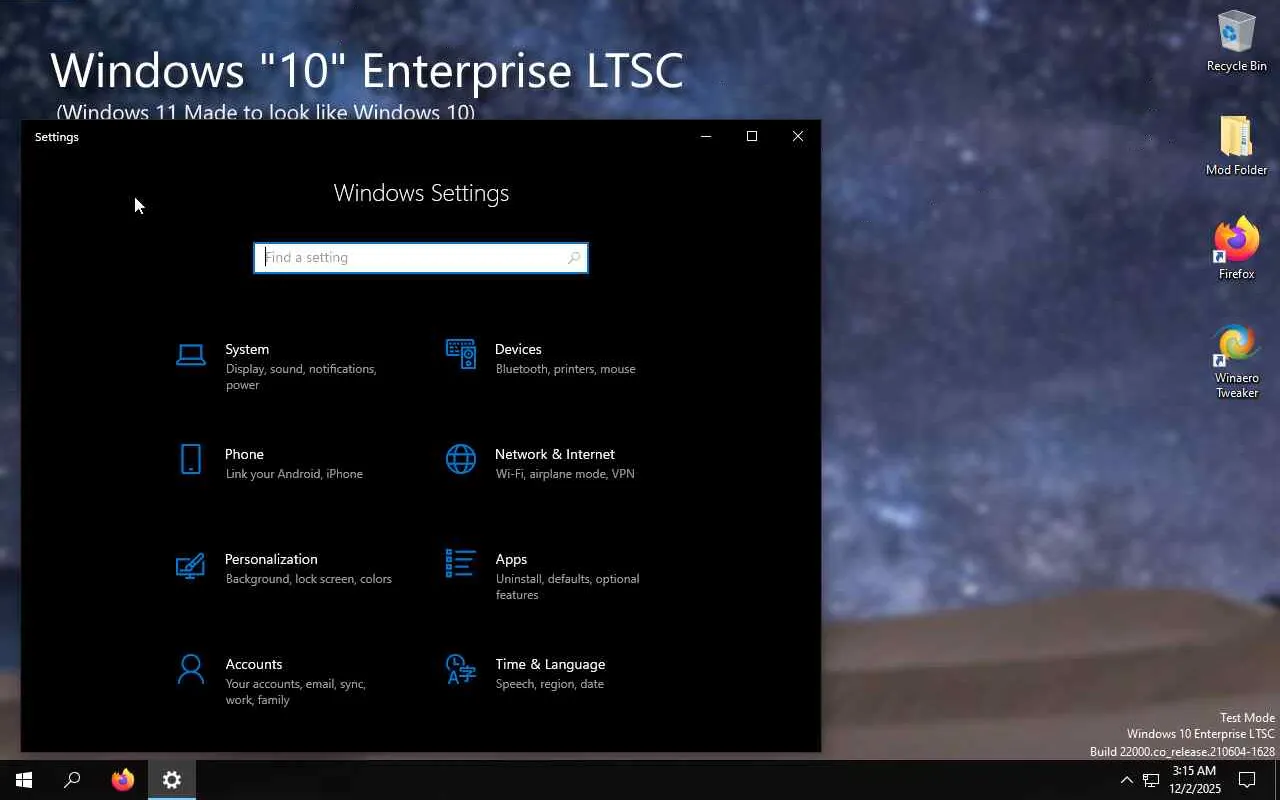Open Time & Language settings
Screen dimensions: 1280x800
[x=556, y=673]
